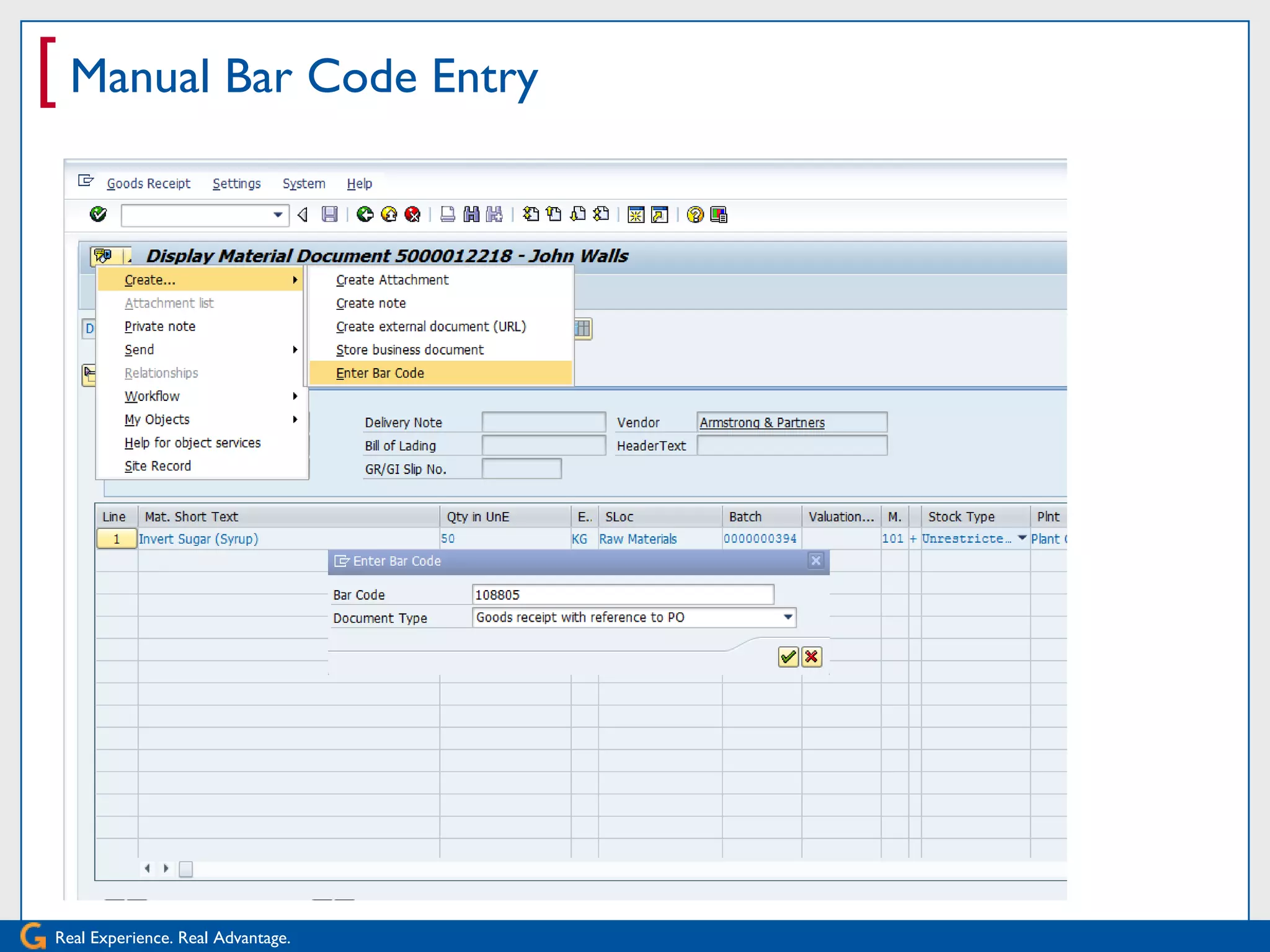Image resolution: width=1270 pixels, height=952 pixels.
Task: Click the Find binoculars icon
Action: coord(471,214)
